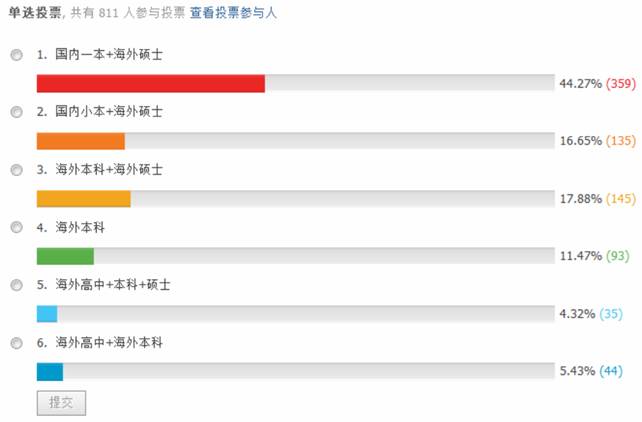Click the vote count (145)
Image resolution: width=642 pixels, height=422 pixels.
click(x=621, y=199)
